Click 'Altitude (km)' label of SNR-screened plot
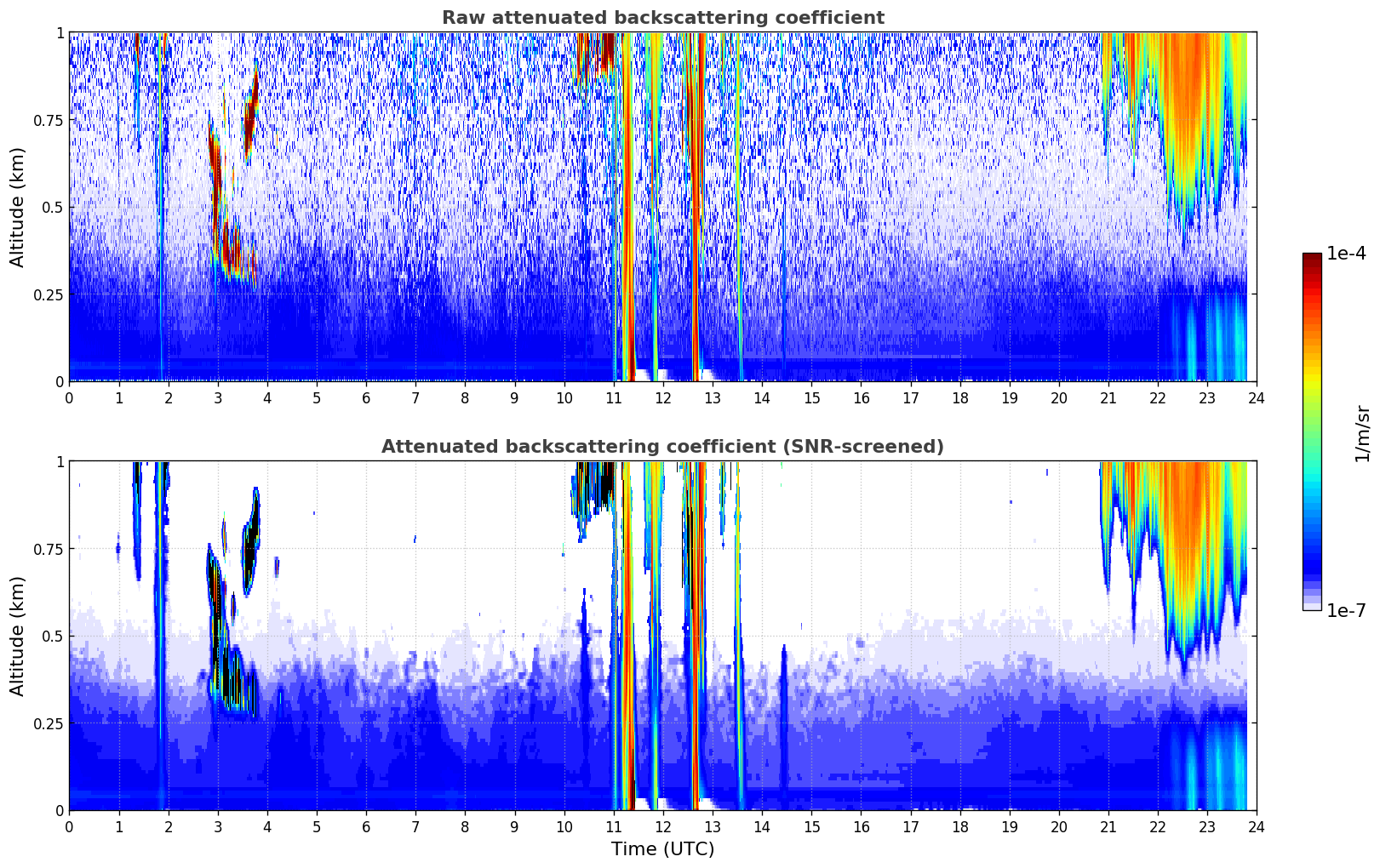The image size is (1380, 868). point(18,636)
